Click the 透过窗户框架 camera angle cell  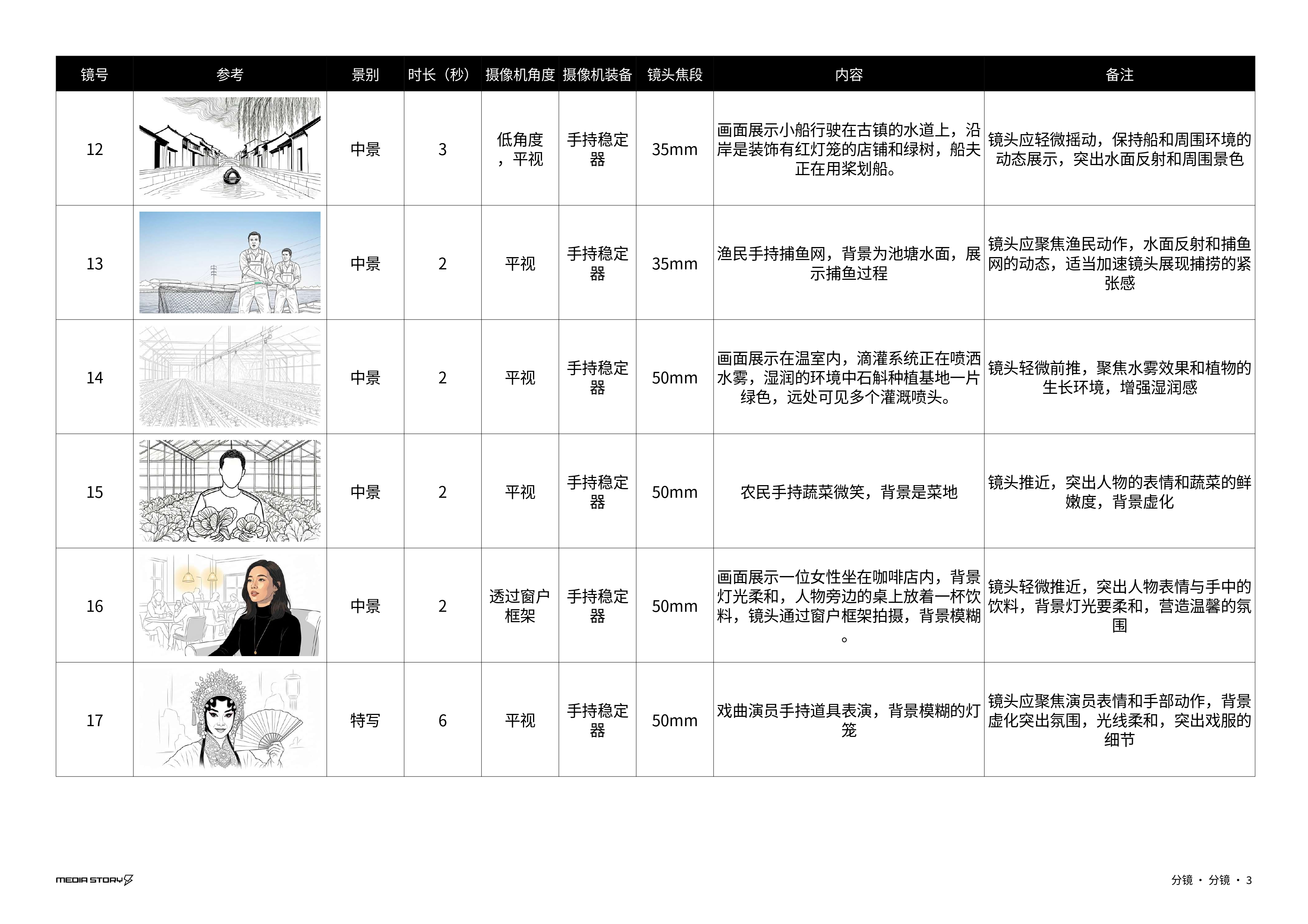click(520, 606)
